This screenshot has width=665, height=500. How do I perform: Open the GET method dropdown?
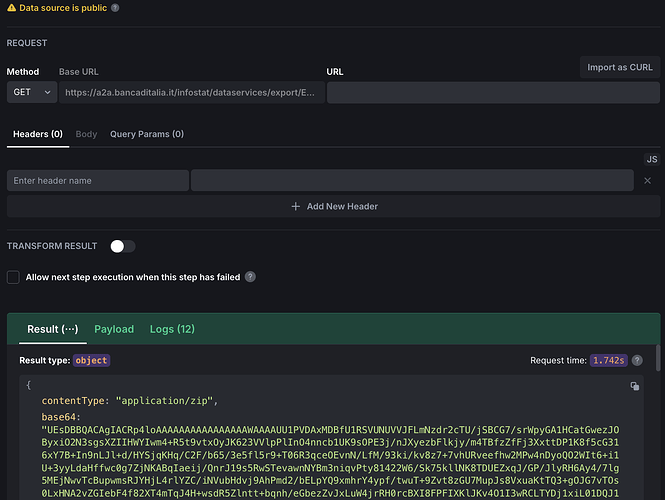pyautogui.click(x=32, y=92)
